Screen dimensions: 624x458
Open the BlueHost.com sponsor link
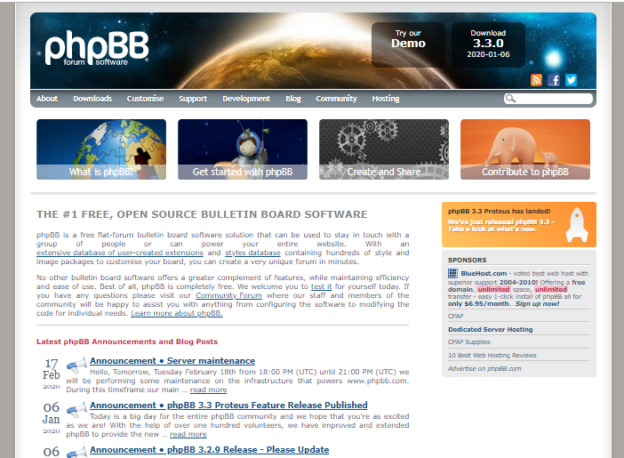click(484, 273)
